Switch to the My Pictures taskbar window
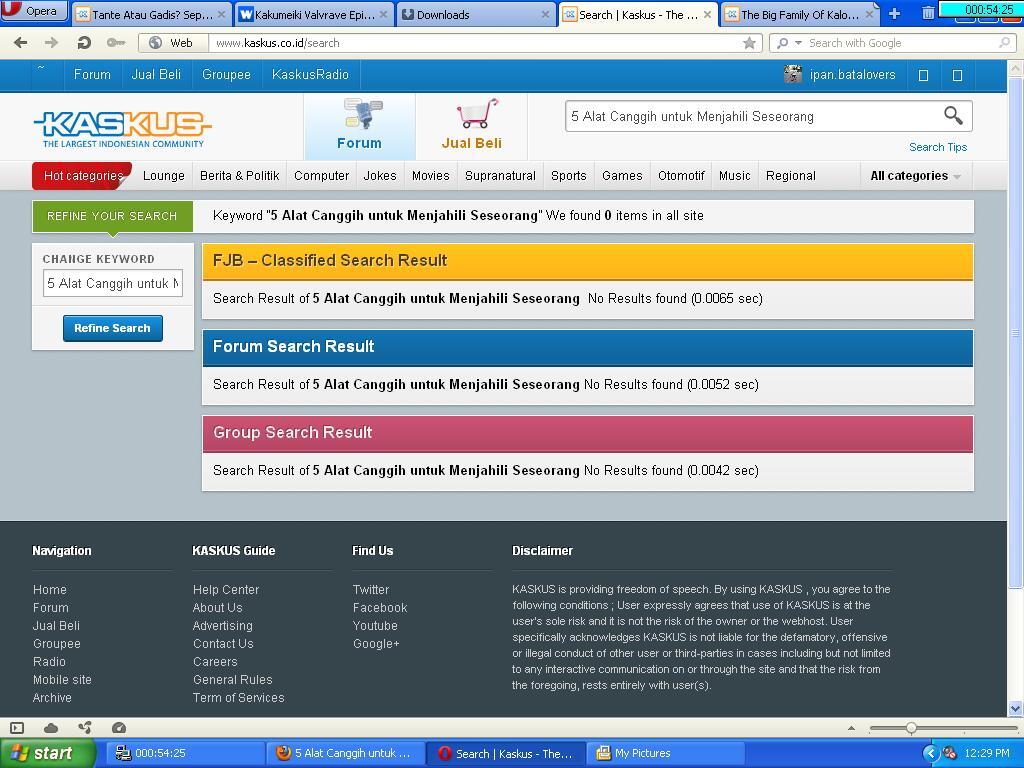 click(x=665, y=753)
